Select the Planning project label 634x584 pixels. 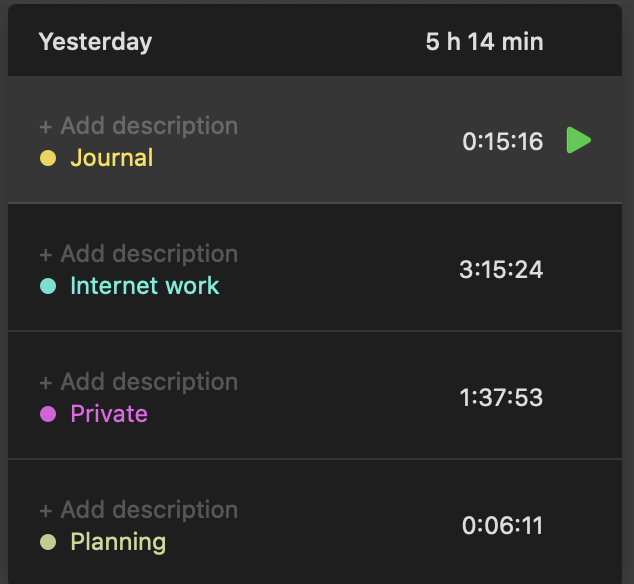click(118, 542)
